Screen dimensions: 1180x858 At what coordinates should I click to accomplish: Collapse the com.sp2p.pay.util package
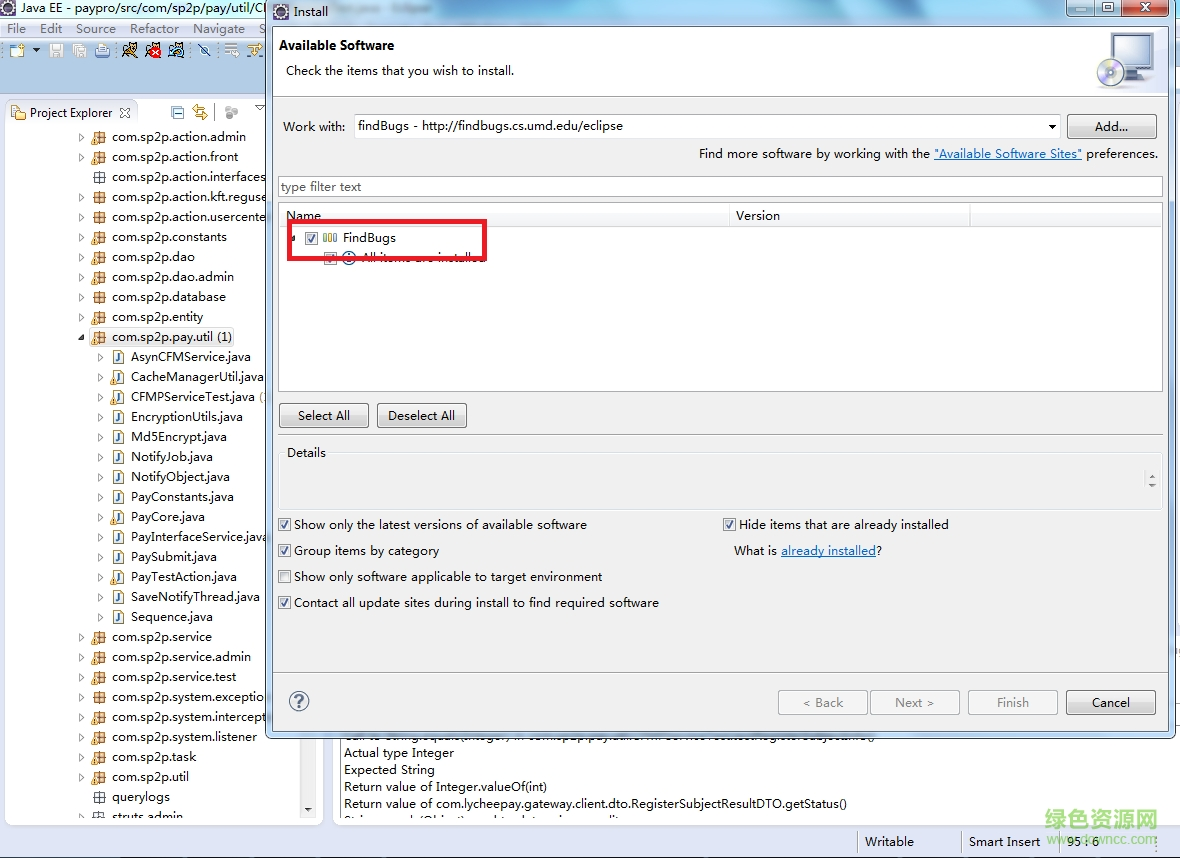tap(82, 337)
